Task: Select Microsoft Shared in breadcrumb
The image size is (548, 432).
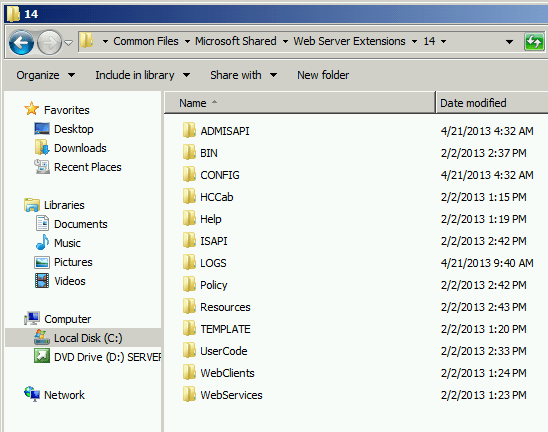Action: coord(236,41)
